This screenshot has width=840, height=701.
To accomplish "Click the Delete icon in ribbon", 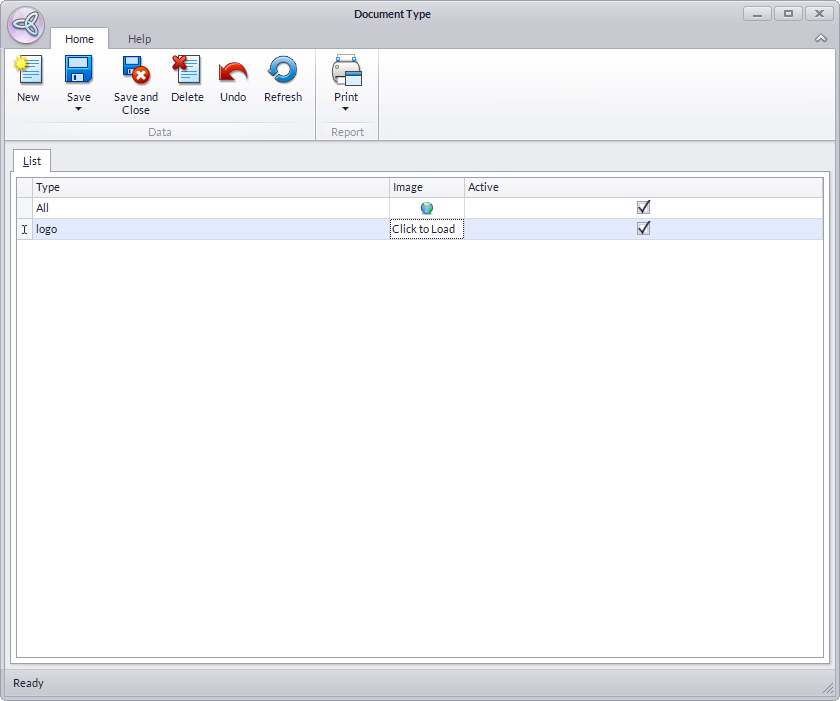I will click(186, 71).
